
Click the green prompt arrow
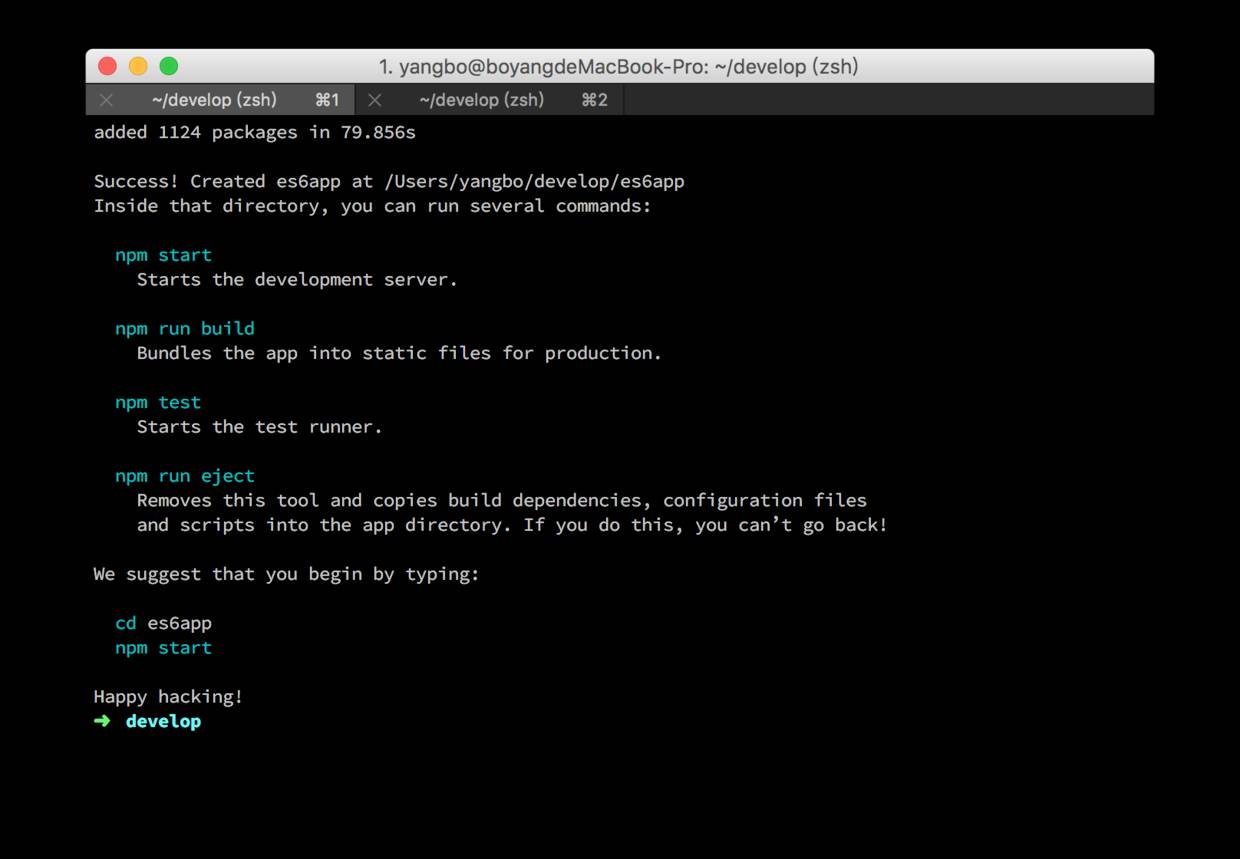[x=102, y=721]
